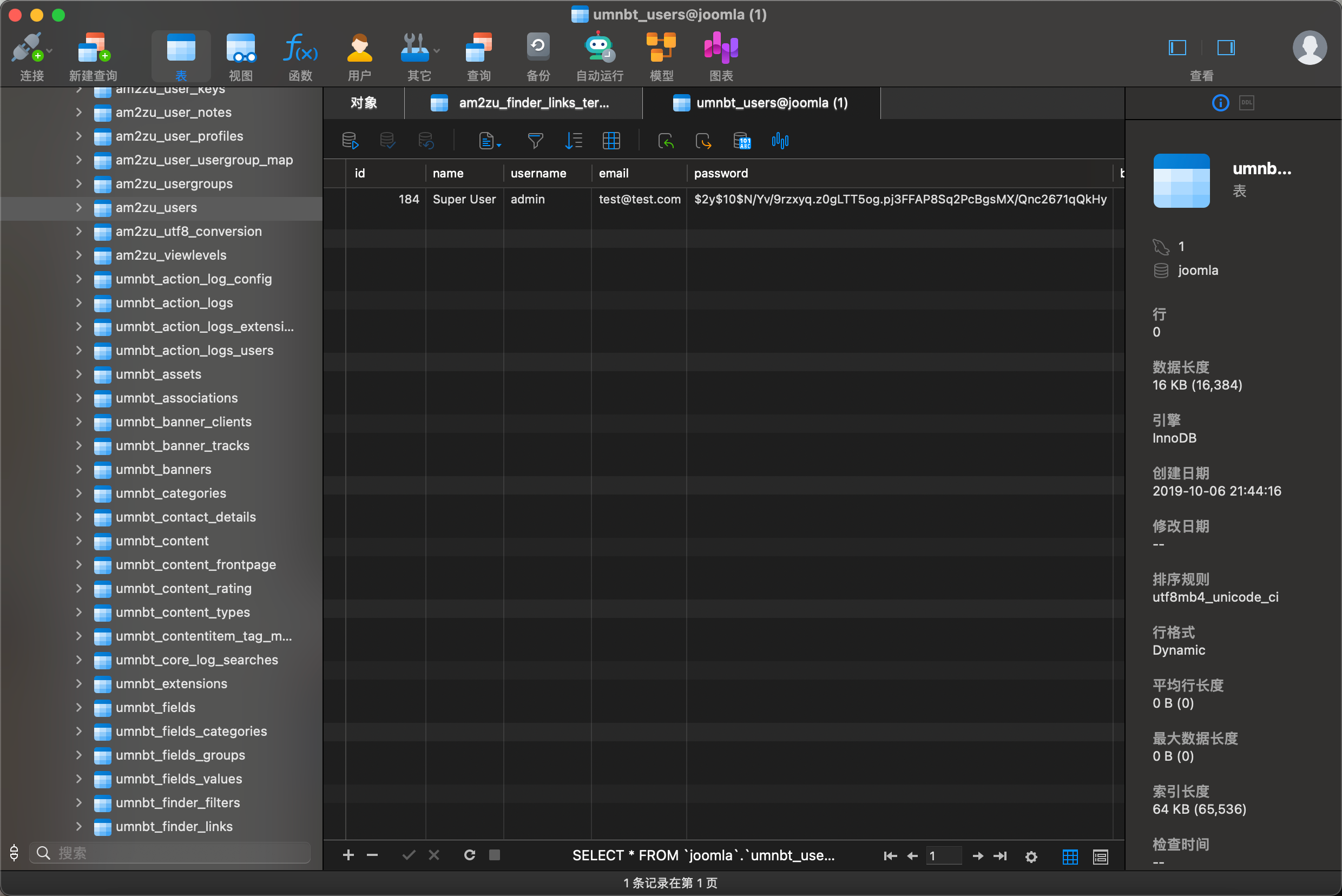Go to first page of records
This screenshot has height=896, width=1342.
(890, 856)
